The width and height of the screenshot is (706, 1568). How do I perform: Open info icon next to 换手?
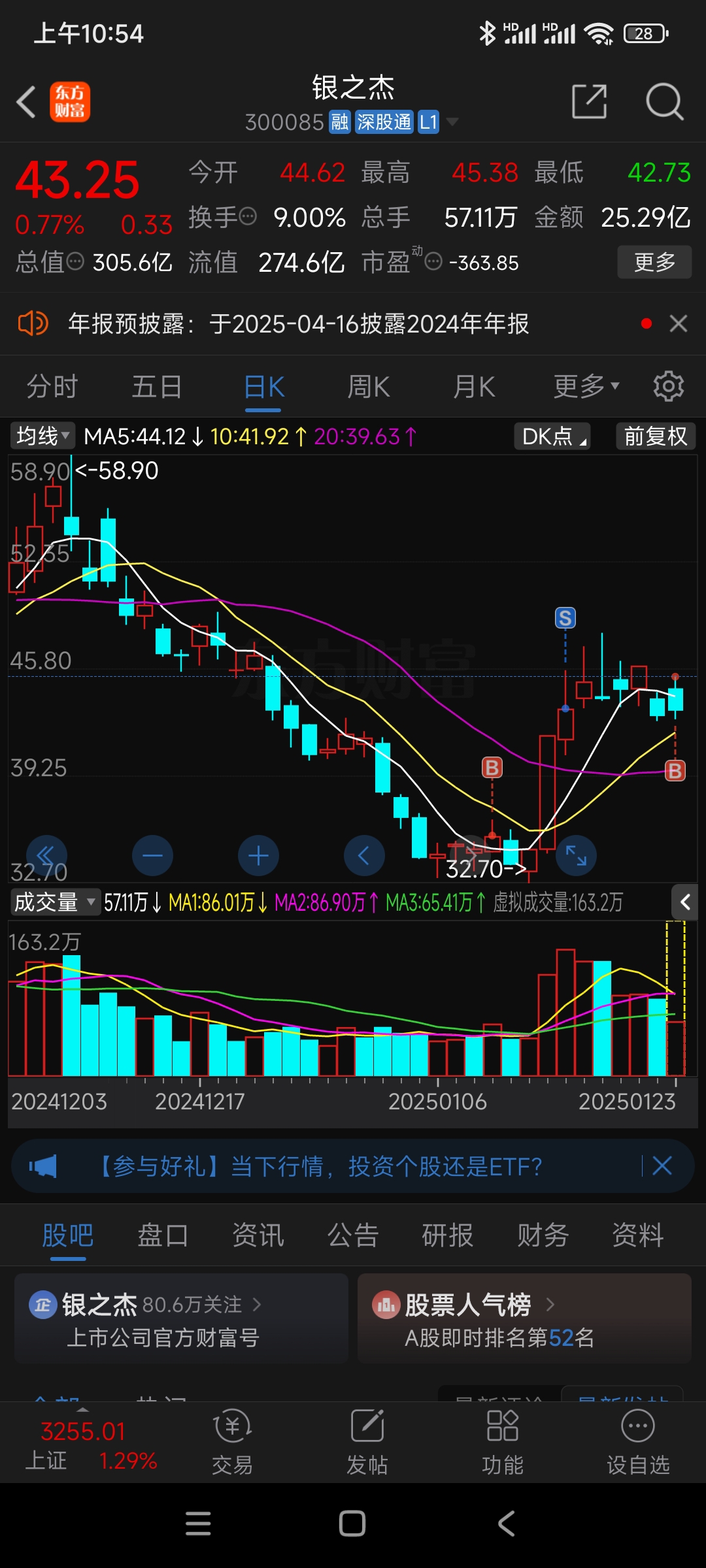[x=248, y=216]
